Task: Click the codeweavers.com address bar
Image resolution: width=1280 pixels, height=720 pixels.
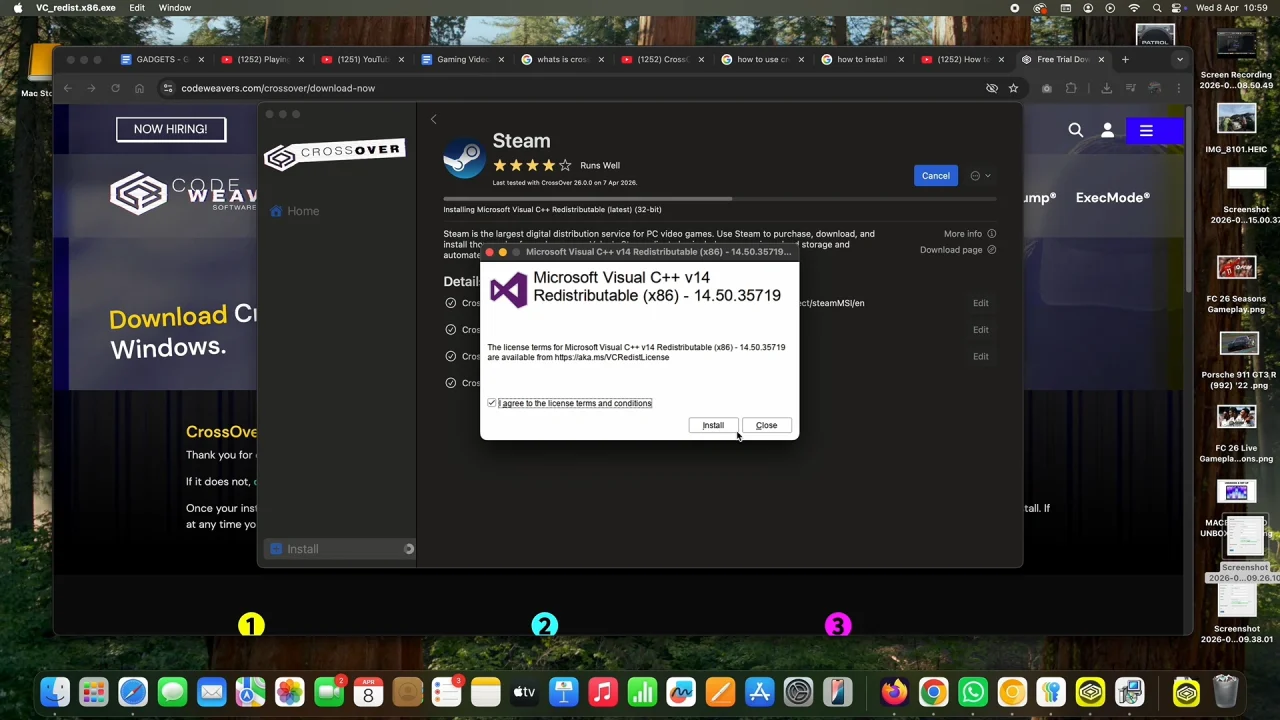Action: coord(278,88)
